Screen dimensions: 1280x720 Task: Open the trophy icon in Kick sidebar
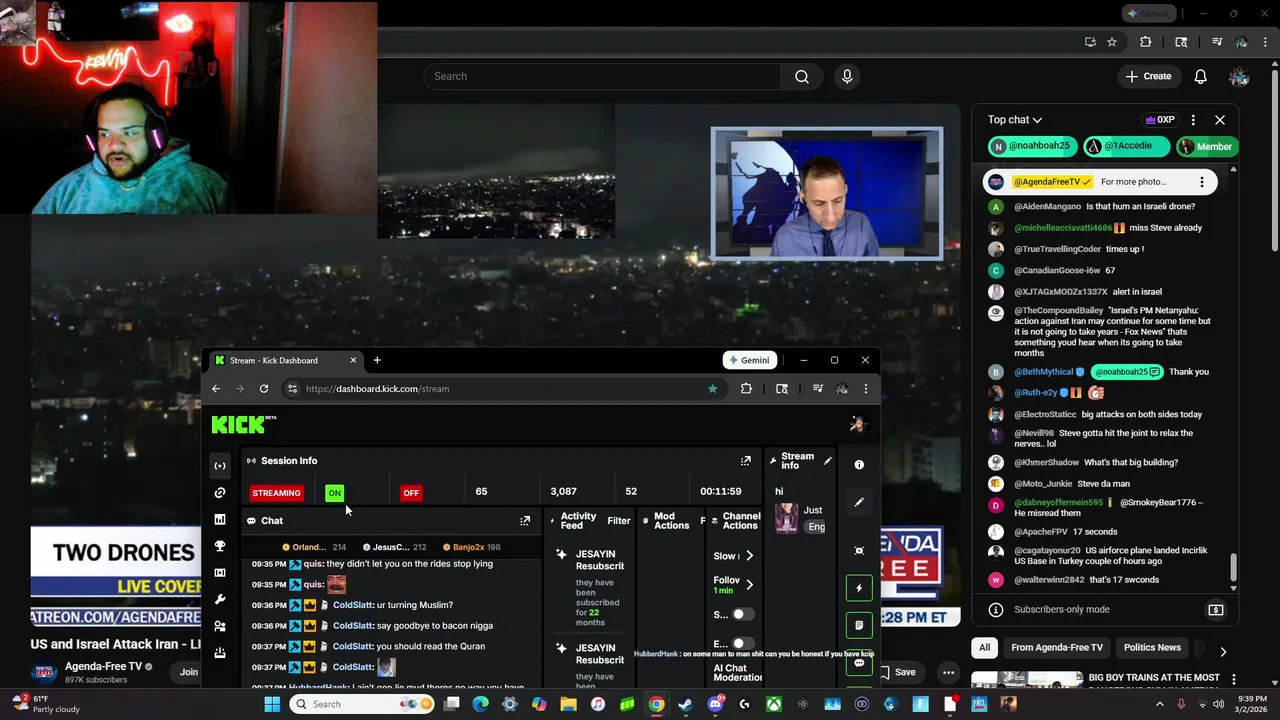[220, 546]
